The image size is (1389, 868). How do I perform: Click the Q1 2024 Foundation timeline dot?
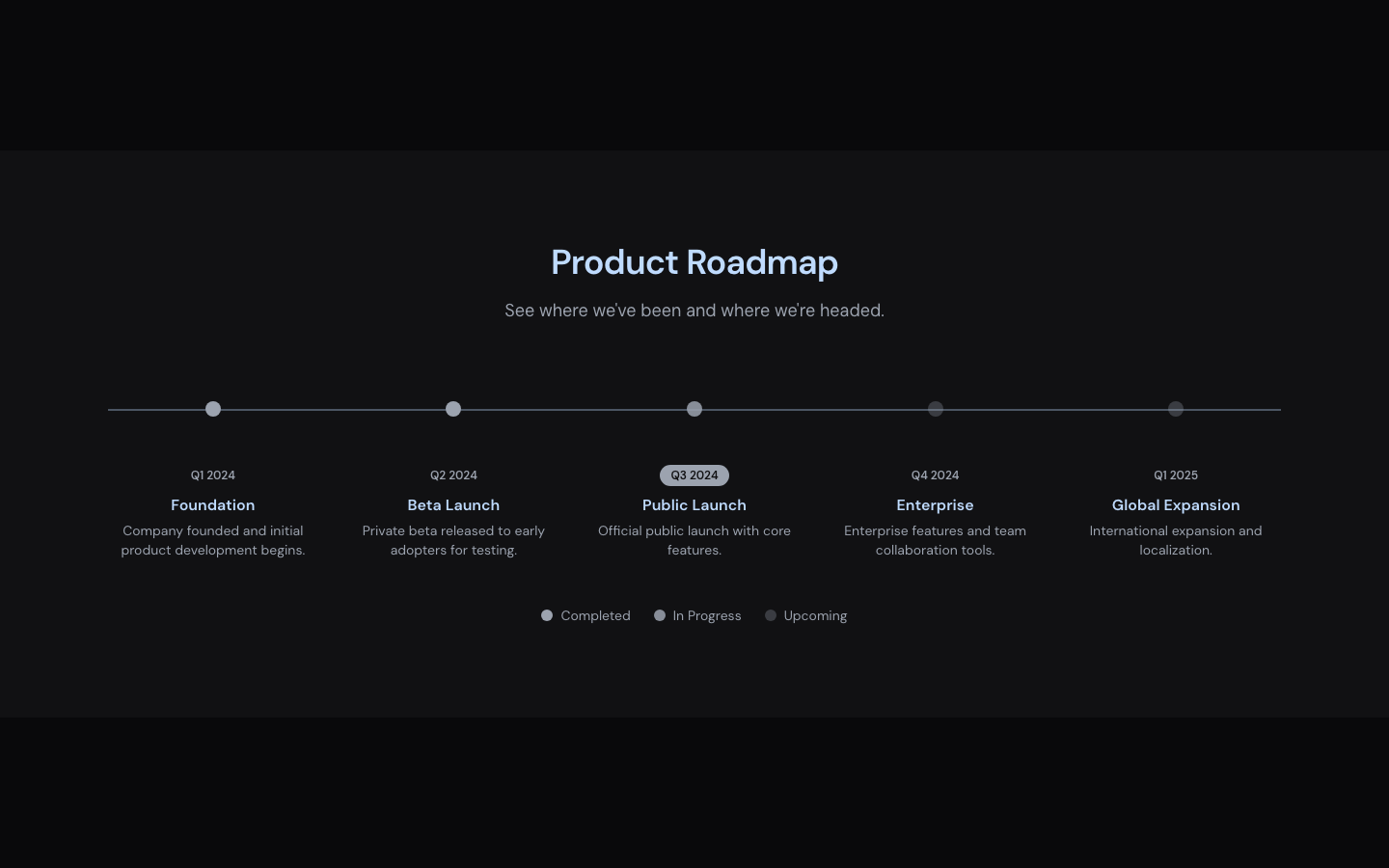point(213,409)
